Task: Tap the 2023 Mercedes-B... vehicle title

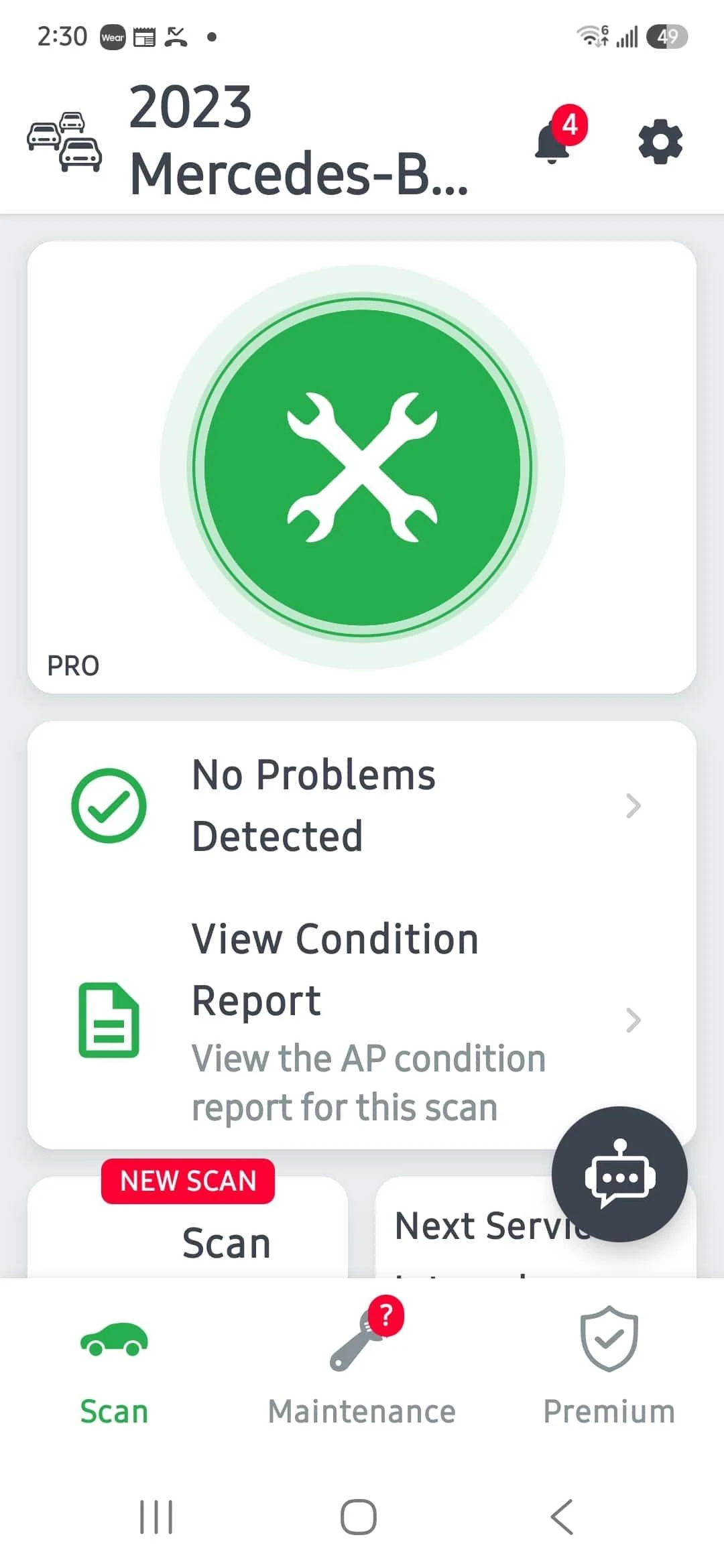Action: (299, 140)
